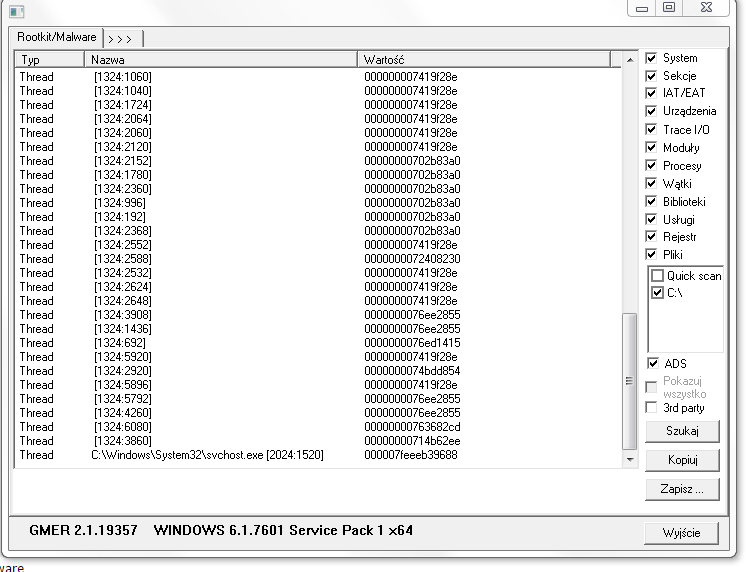Screen dimensions: 749x572
Task: Uncheck the C:\ drive checkbox
Action: [x=658, y=293]
